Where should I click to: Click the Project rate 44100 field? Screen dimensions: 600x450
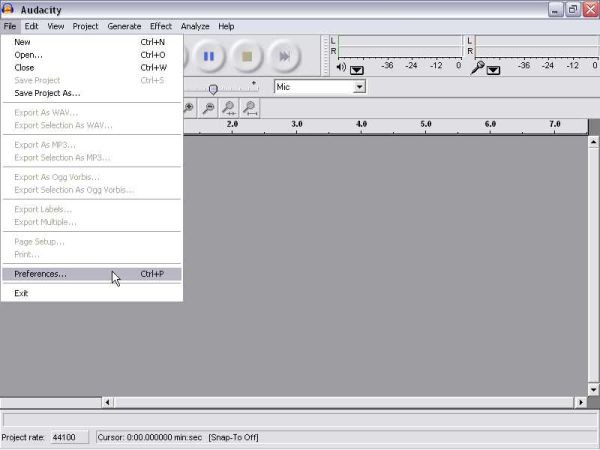70,437
